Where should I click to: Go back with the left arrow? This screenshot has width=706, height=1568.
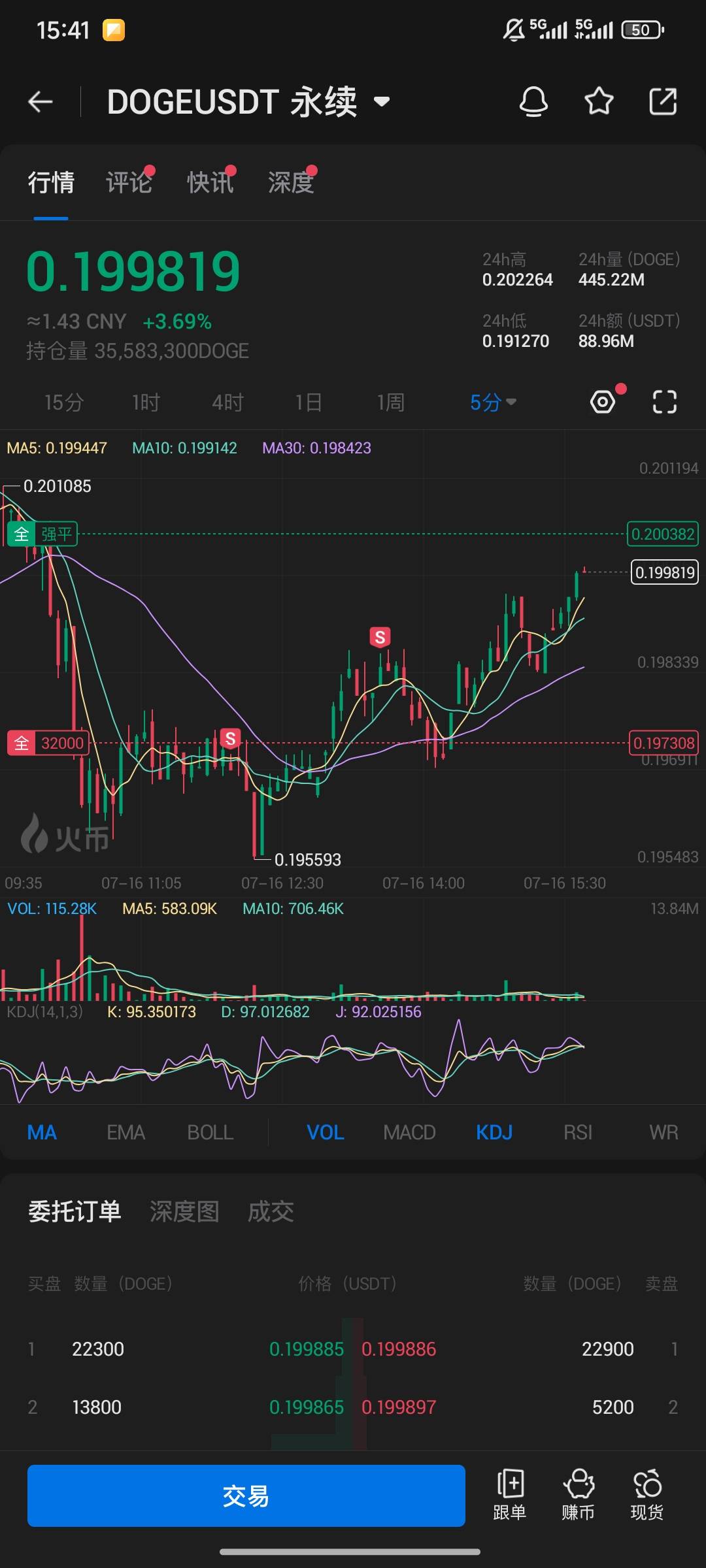click(40, 102)
